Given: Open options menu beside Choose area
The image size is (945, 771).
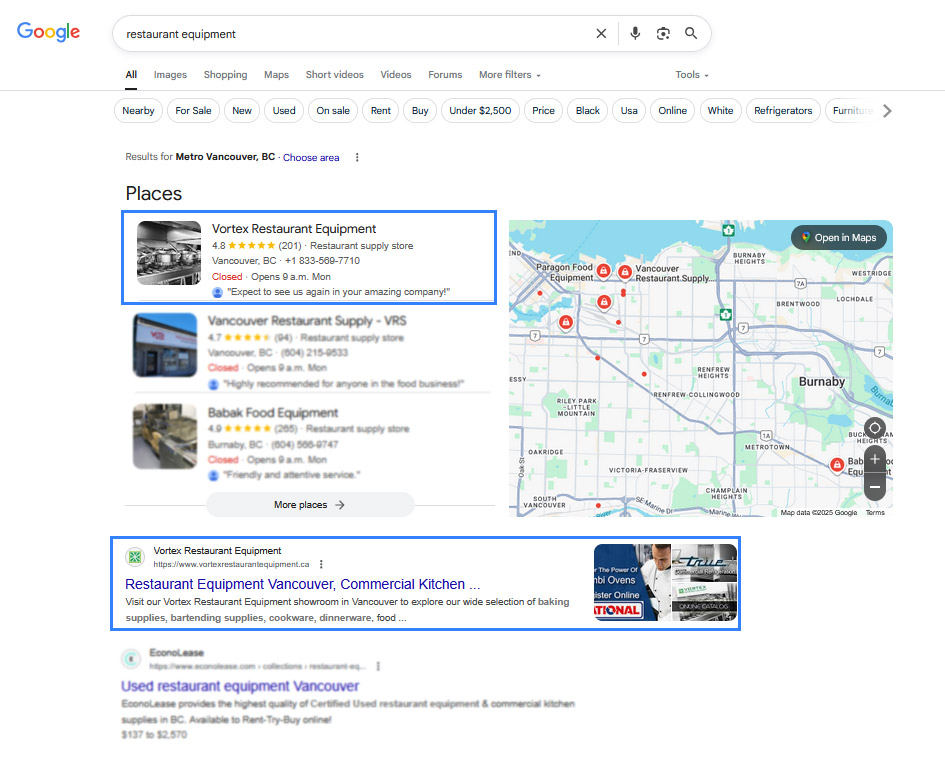Looking at the screenshot, I should click(357, 157).
